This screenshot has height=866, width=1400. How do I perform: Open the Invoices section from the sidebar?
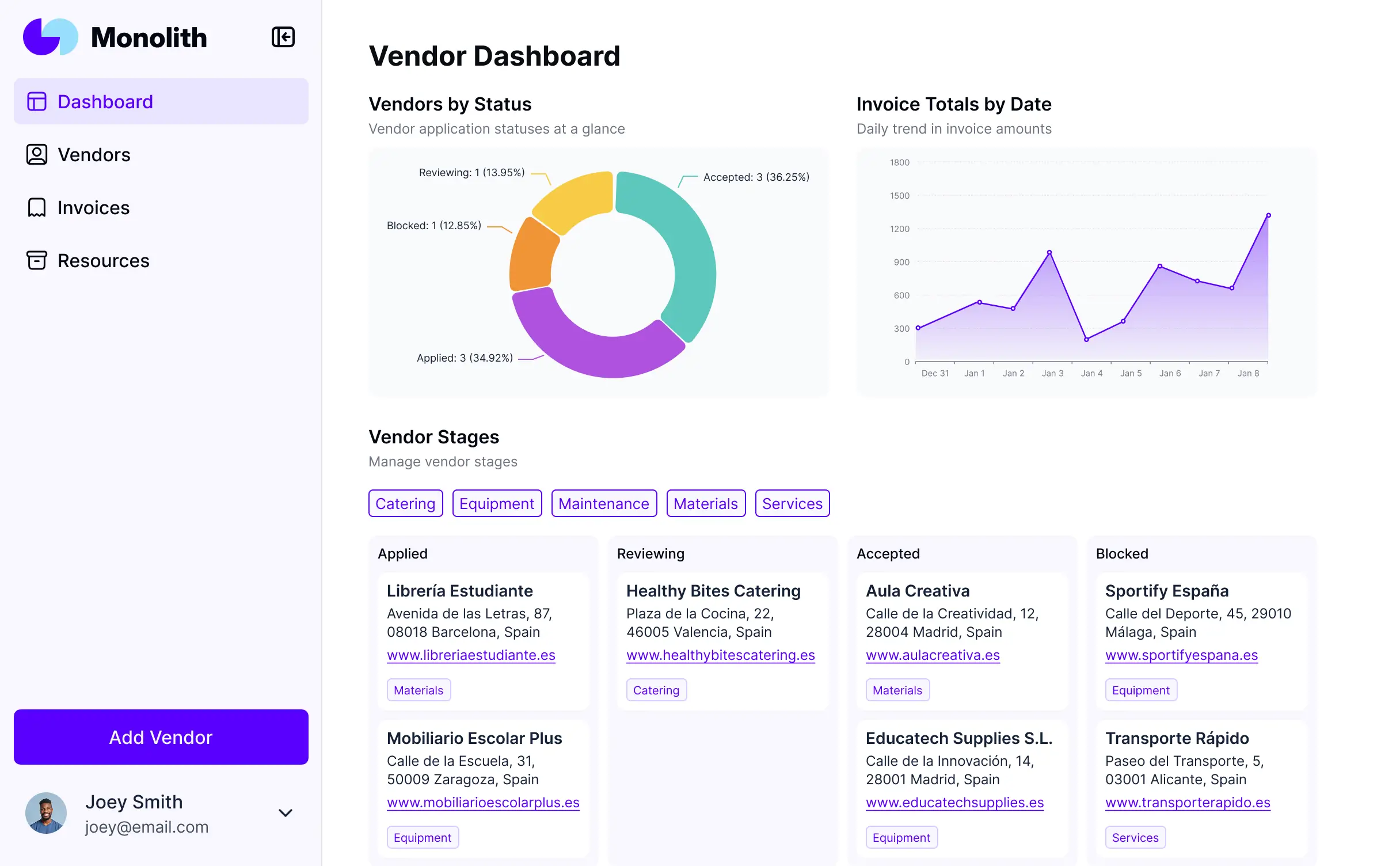93,207
